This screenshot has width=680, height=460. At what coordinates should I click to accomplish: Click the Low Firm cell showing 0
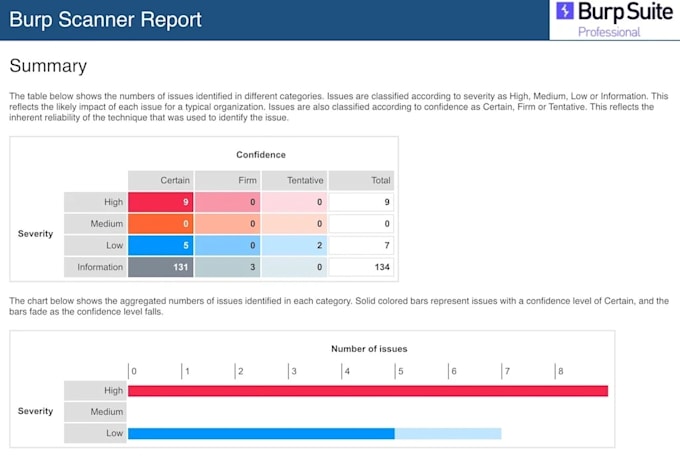tap(228, 245)
